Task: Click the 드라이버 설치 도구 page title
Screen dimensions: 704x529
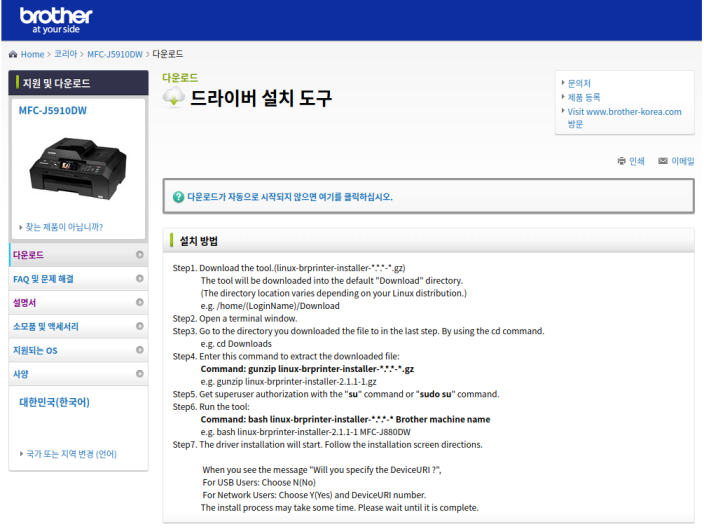Action: pos(261,98)
